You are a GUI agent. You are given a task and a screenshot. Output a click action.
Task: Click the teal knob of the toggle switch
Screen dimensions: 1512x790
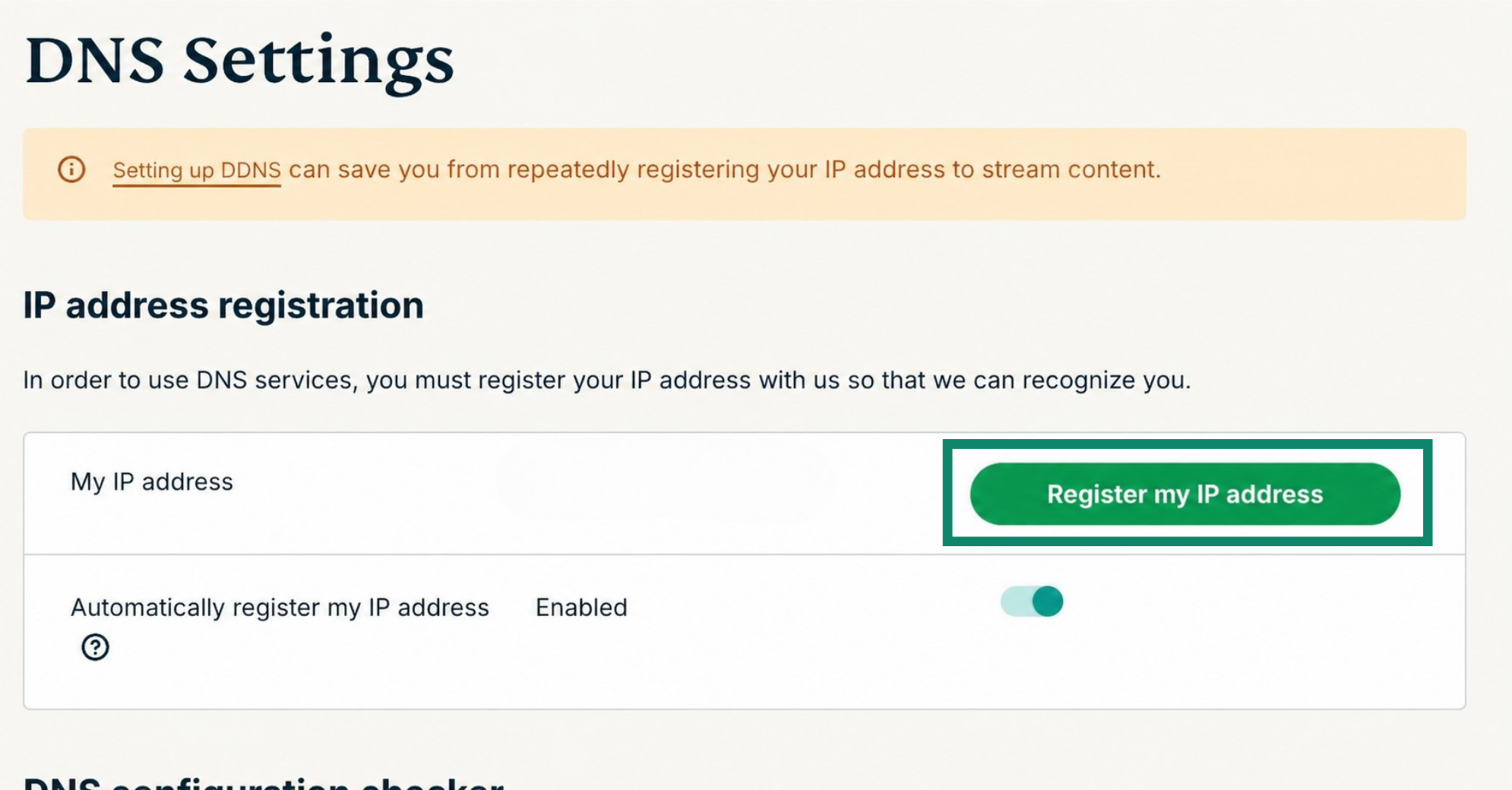pos(1048,602)
